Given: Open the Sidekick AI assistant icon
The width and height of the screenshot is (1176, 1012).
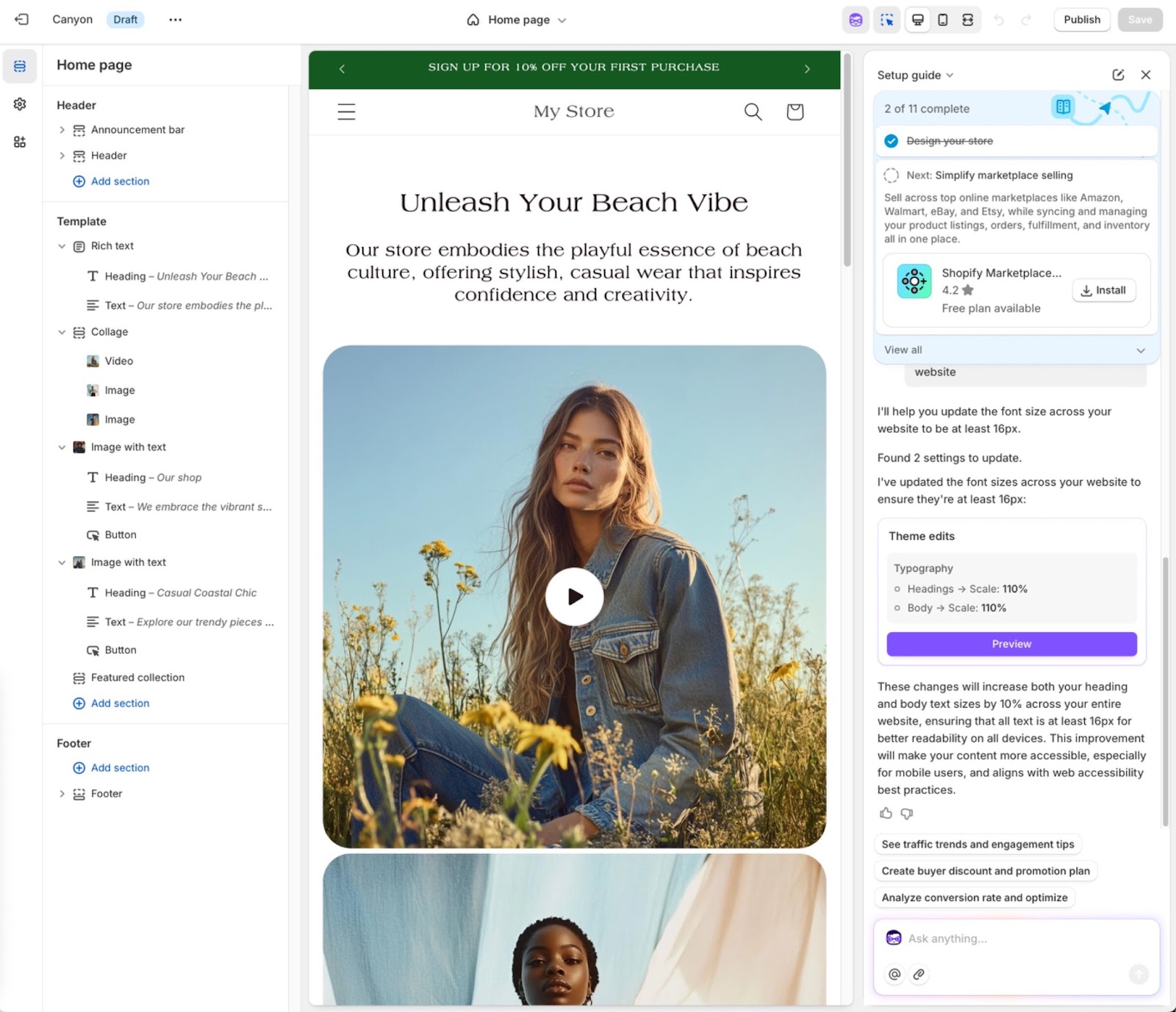Looking at the screenshot, I should (x=855, y=20).
